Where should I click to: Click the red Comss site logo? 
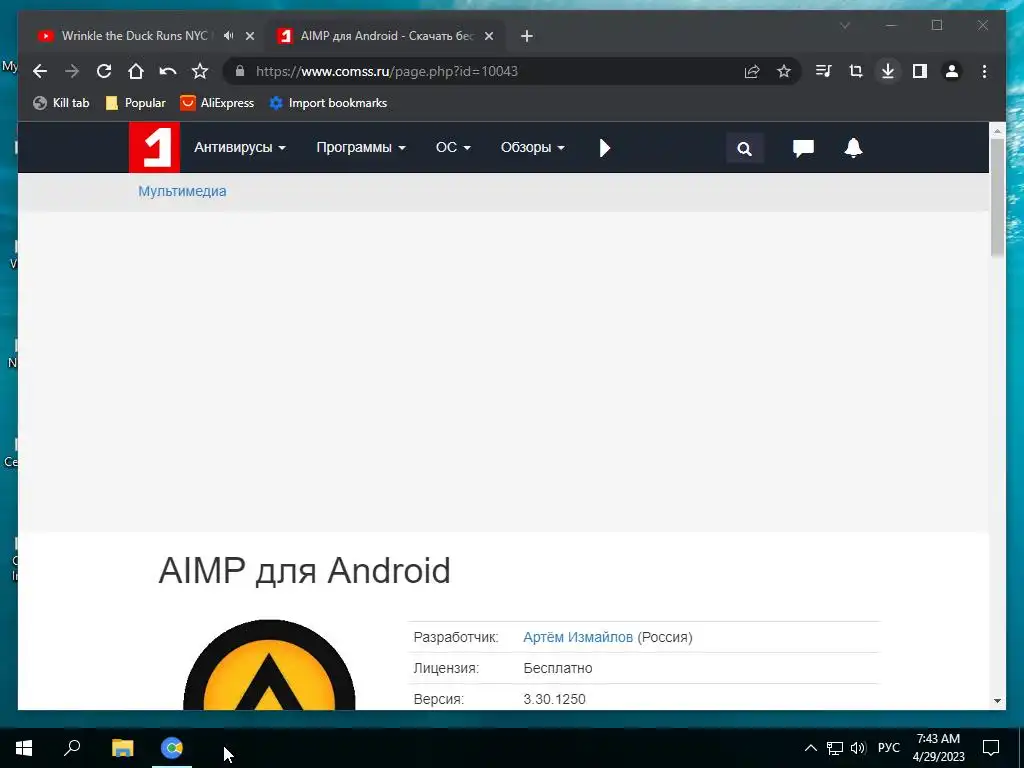point(154,148)
